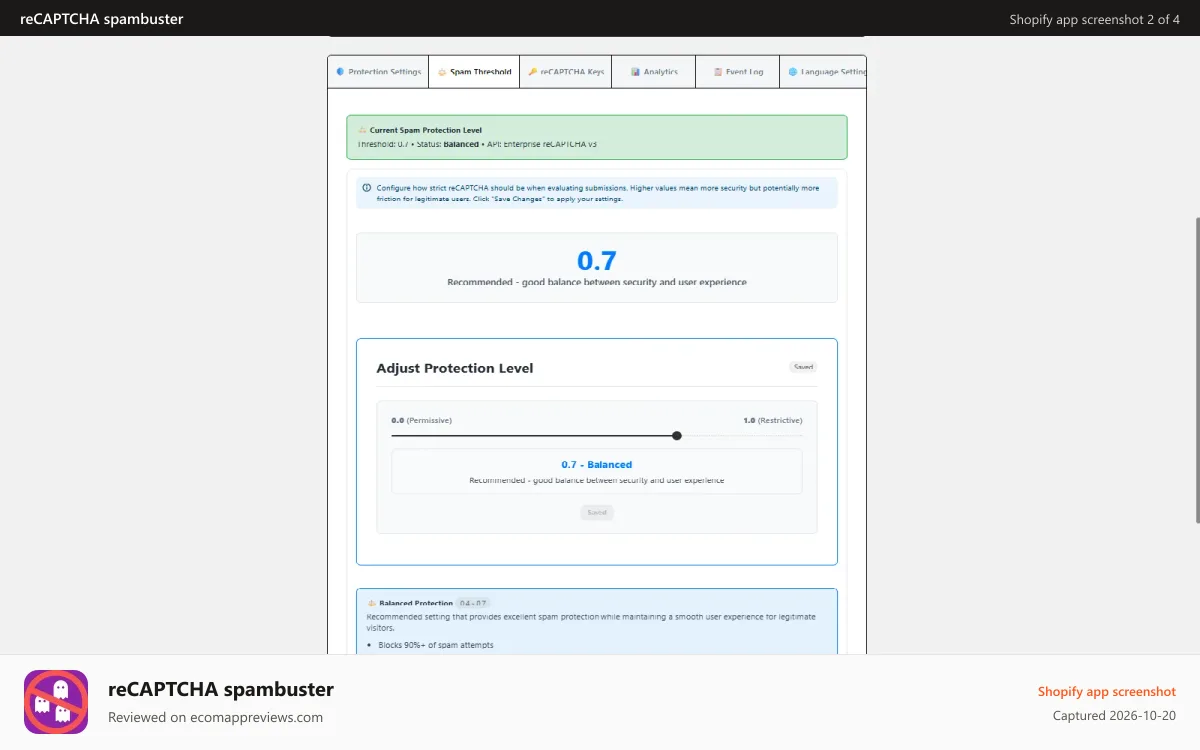The width and height of the screenshot is (1200, 750).
Task: Click the 'reCAPTCHA spambuster' title in top bar
Action: click(x=102, y=19)
